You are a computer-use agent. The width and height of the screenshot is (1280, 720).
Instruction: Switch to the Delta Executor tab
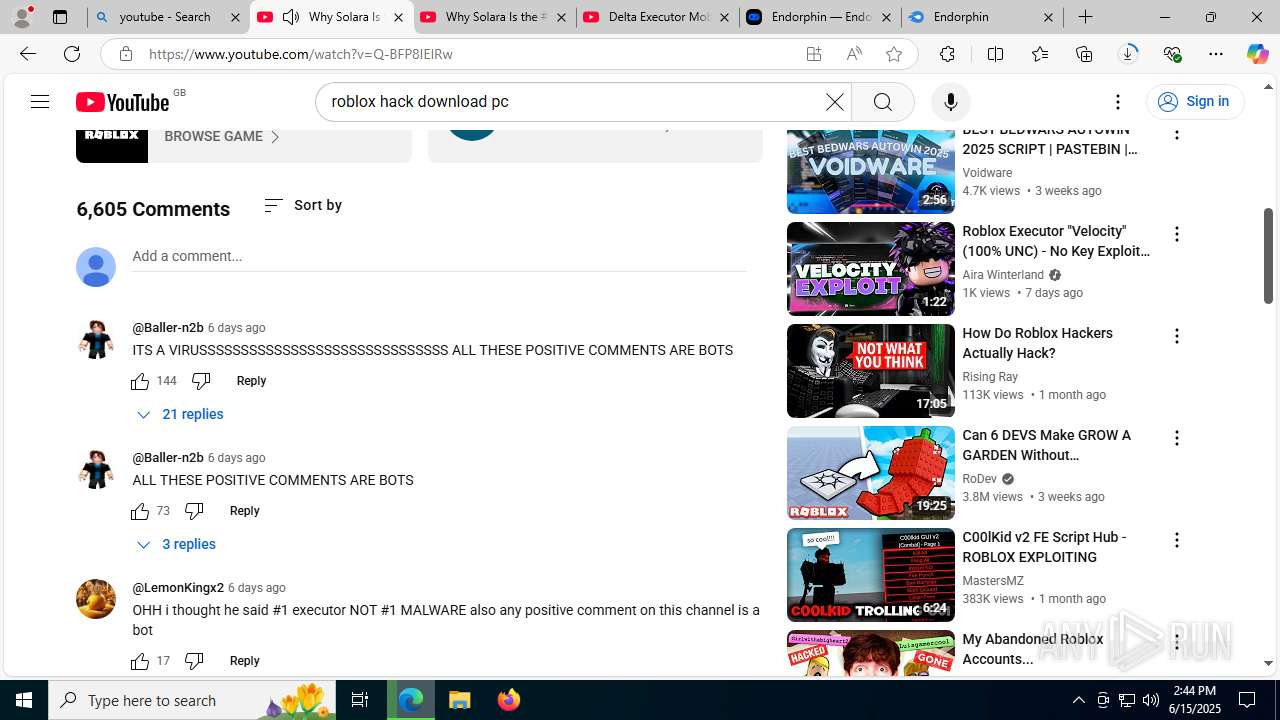click(657, 17)
